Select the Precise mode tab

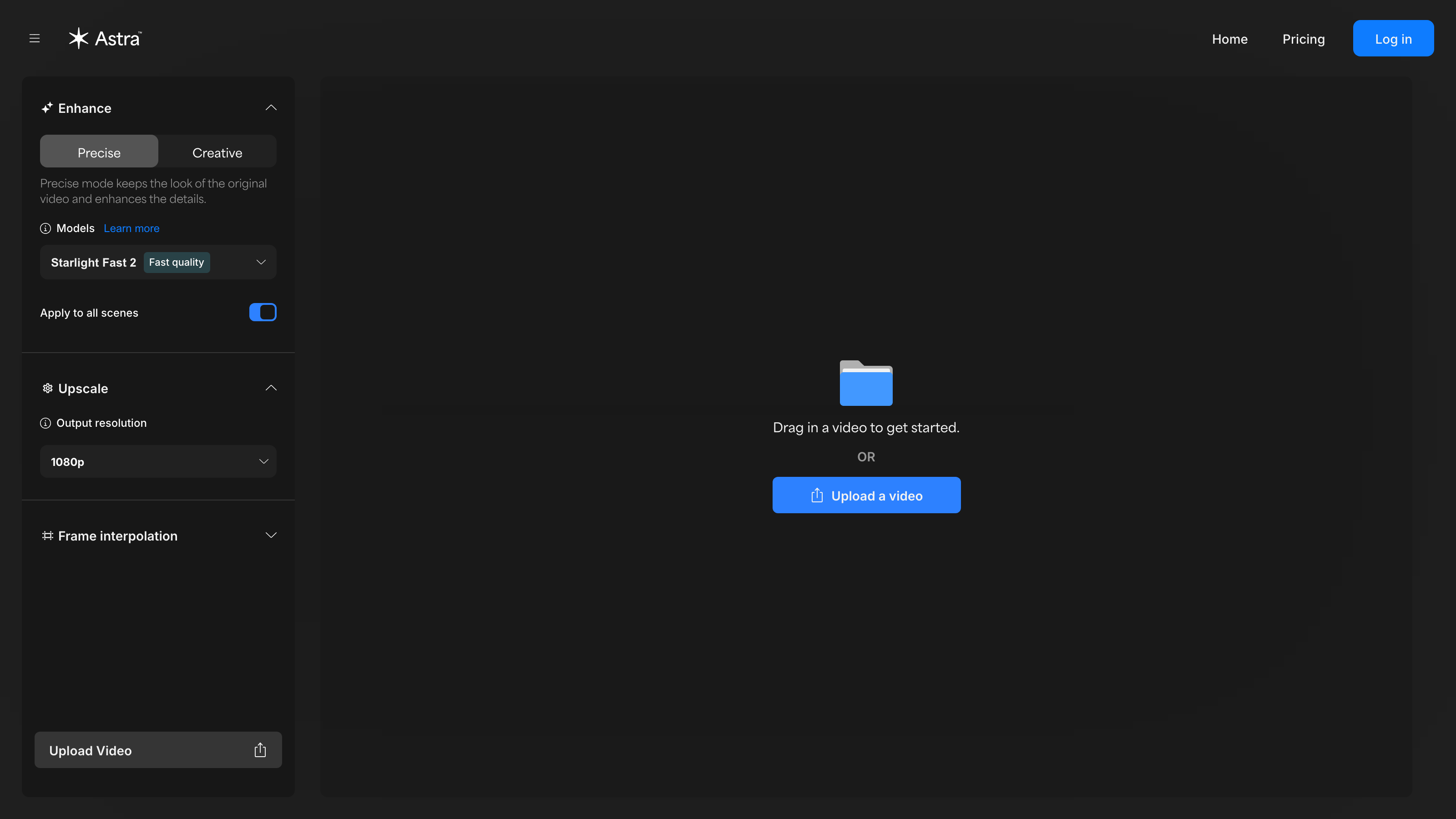pyautogui.click(x=99, y=152)
